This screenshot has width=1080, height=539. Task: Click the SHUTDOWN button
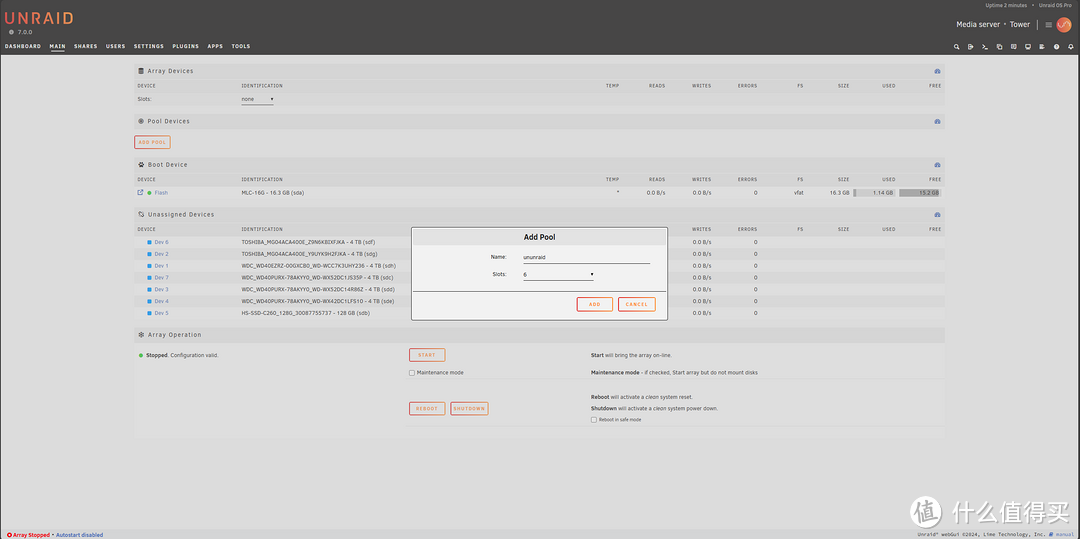pyautogui.click(x=469, y=409)
